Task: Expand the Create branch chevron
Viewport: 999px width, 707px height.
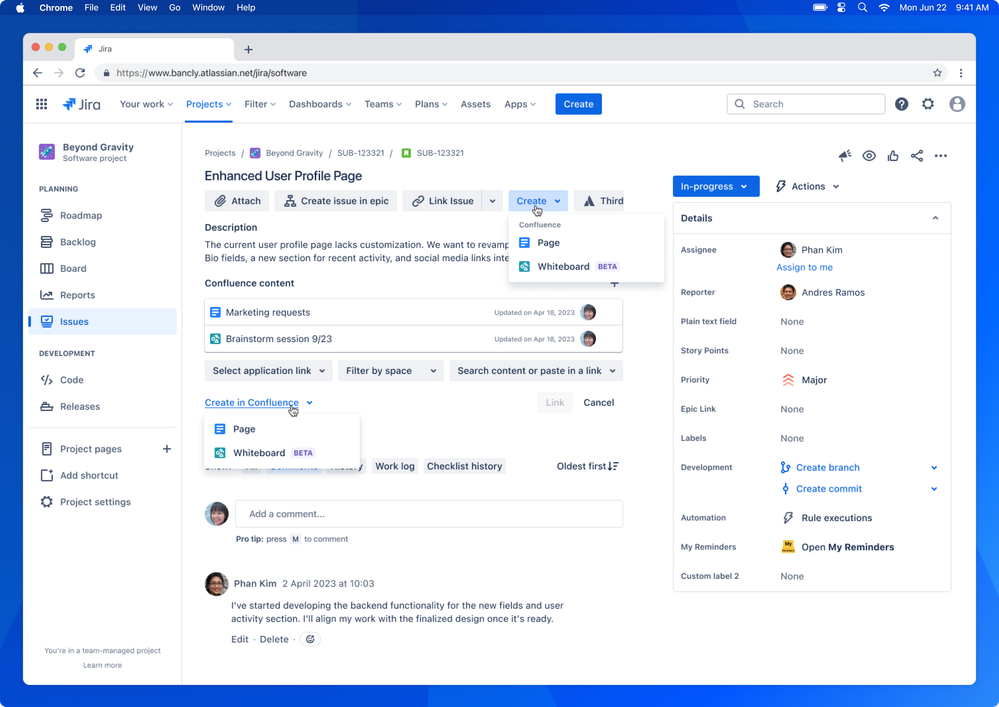Action: (934, 467)
